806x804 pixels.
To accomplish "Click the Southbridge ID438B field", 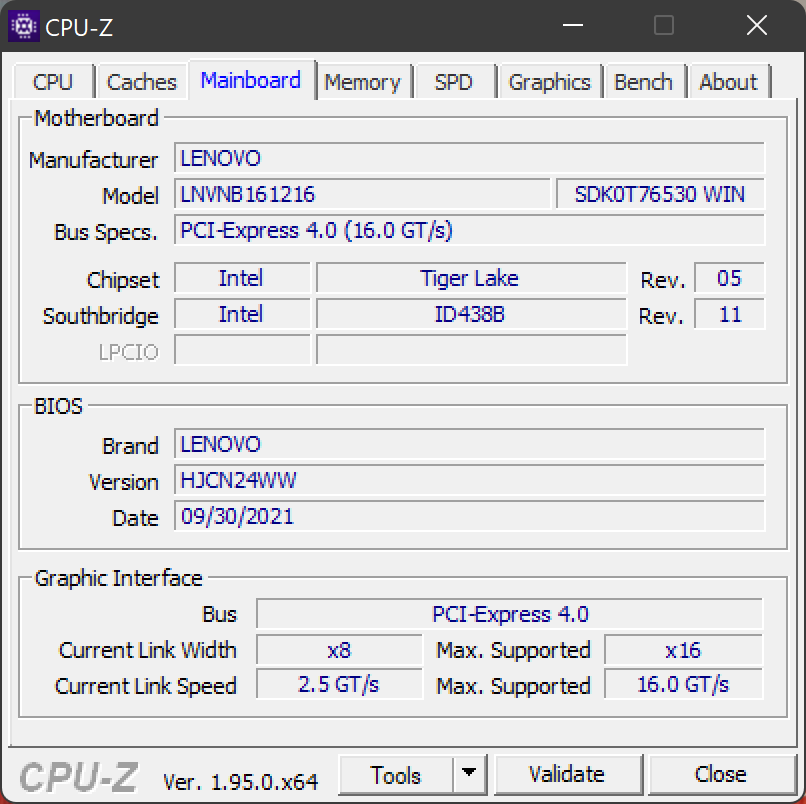I will (x=471, y=314).
